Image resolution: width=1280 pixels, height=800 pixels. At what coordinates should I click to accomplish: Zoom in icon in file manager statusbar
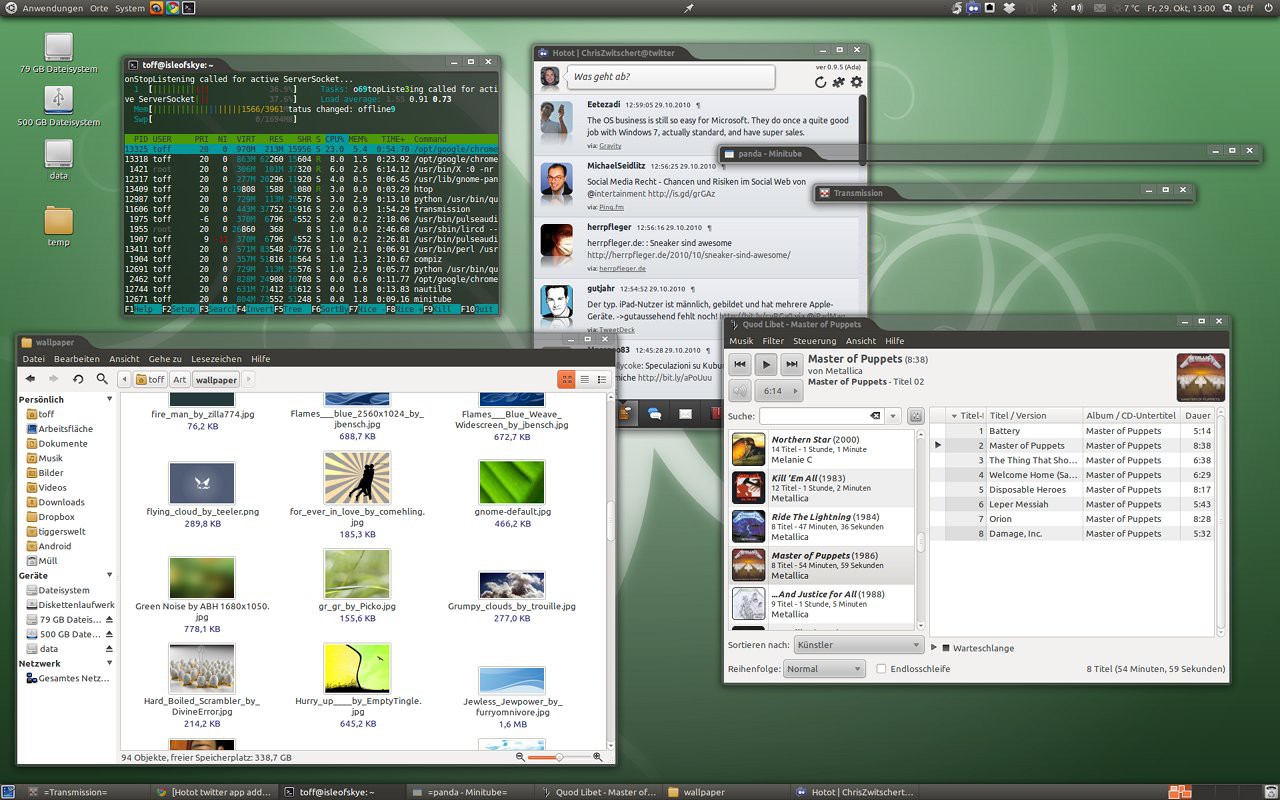[598, 757]
